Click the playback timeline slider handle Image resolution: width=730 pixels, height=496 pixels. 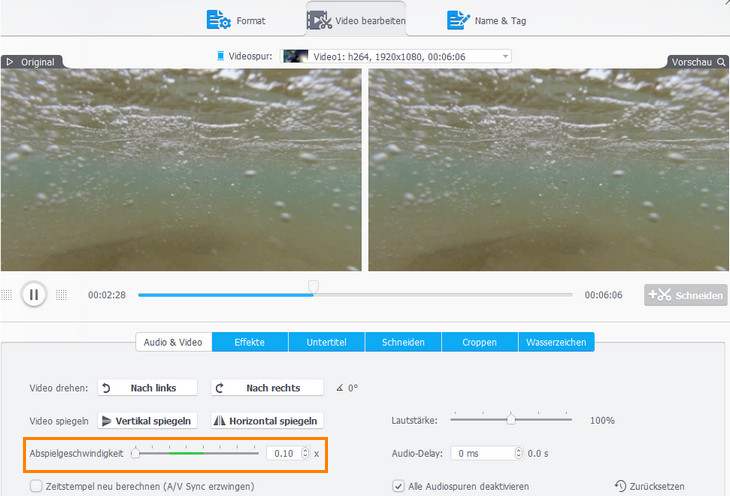(x=313, y=287)
